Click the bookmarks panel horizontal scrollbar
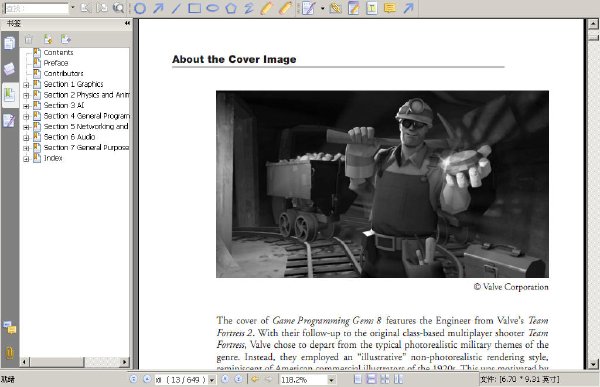Viewport: 600px width, 387px height. coord(75,362)
